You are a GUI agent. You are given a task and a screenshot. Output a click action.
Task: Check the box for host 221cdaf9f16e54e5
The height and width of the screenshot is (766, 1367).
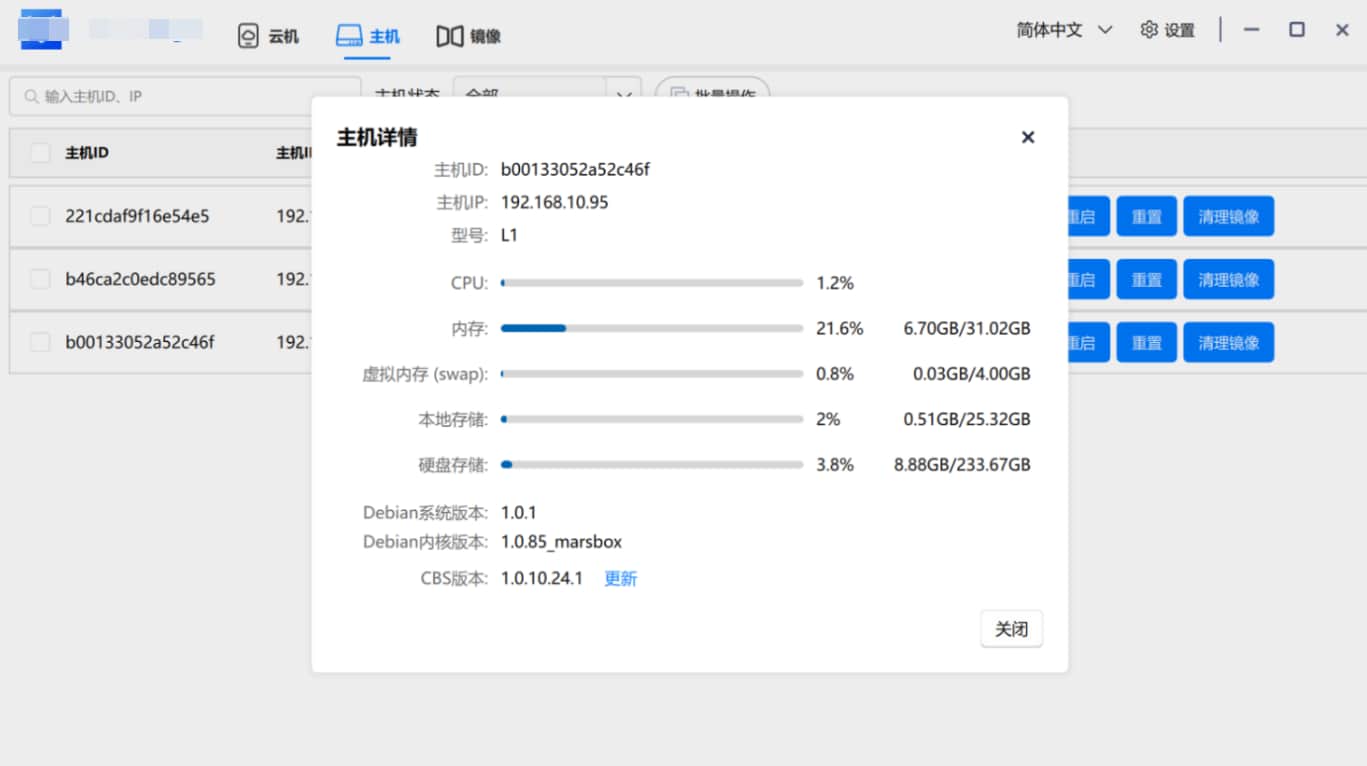point(40,216)
